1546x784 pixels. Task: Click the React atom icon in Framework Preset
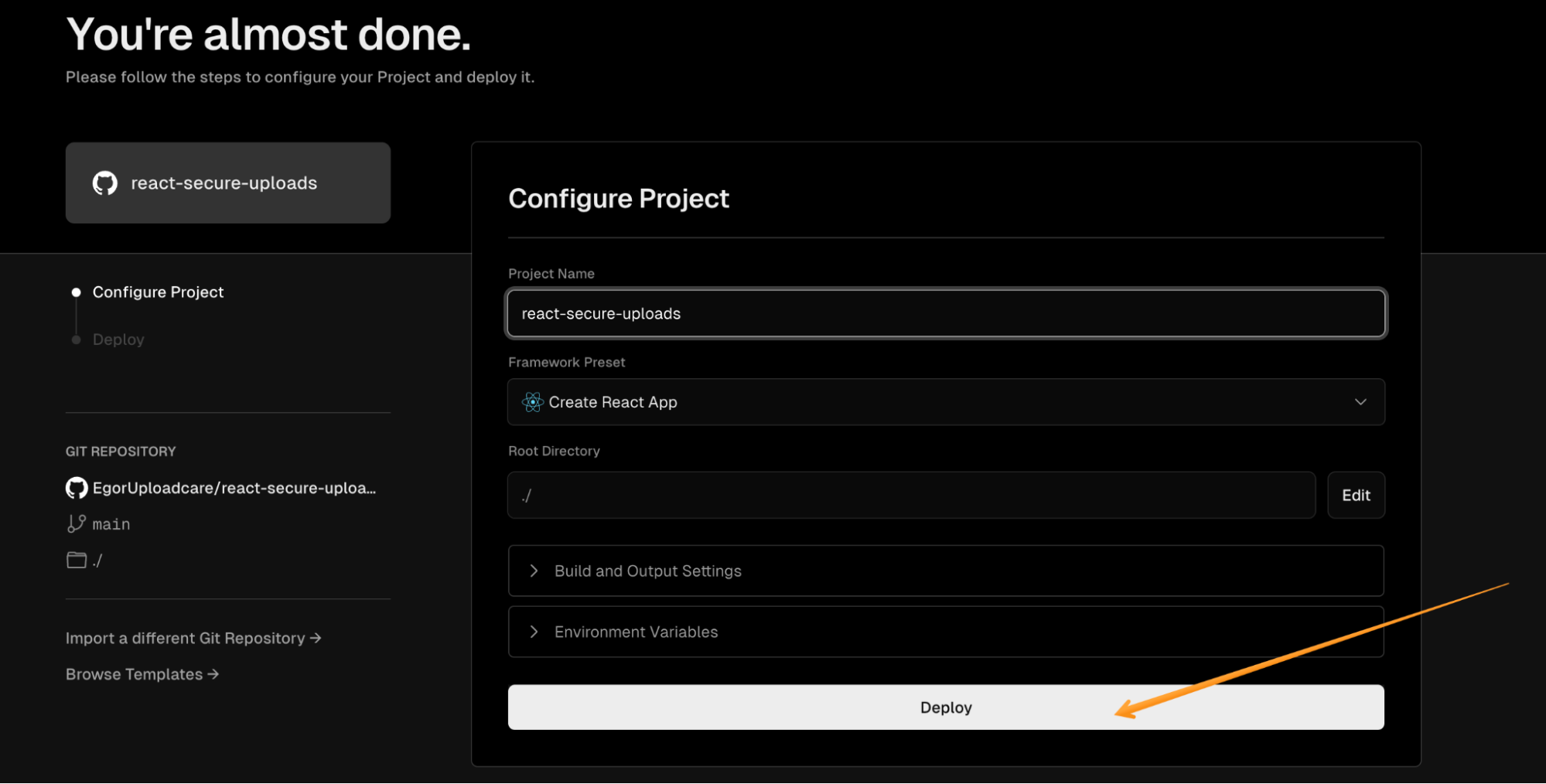532,402
